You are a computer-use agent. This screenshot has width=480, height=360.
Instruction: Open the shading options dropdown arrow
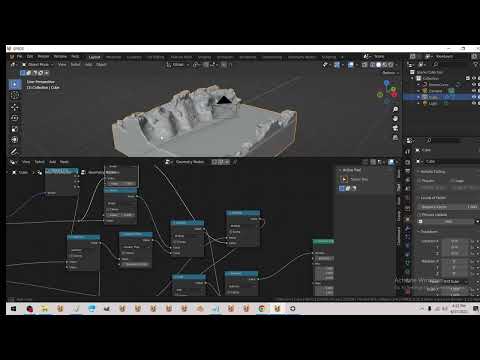coord(397,65)
